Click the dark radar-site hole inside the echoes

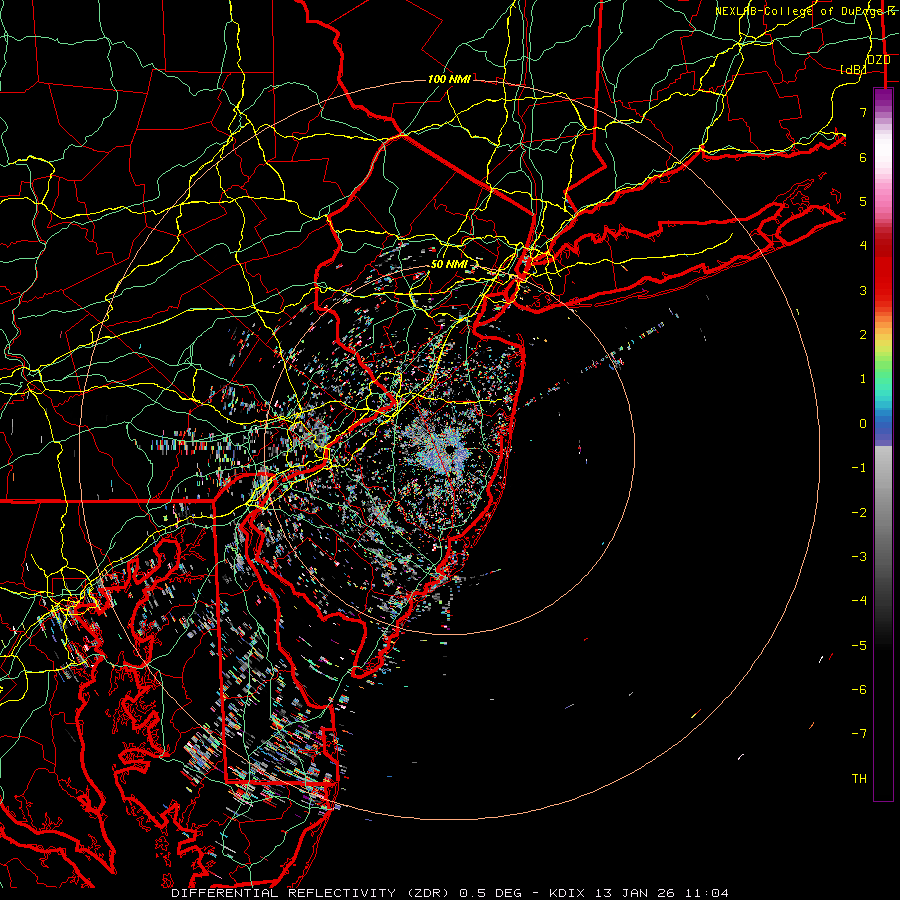(449, 451)
